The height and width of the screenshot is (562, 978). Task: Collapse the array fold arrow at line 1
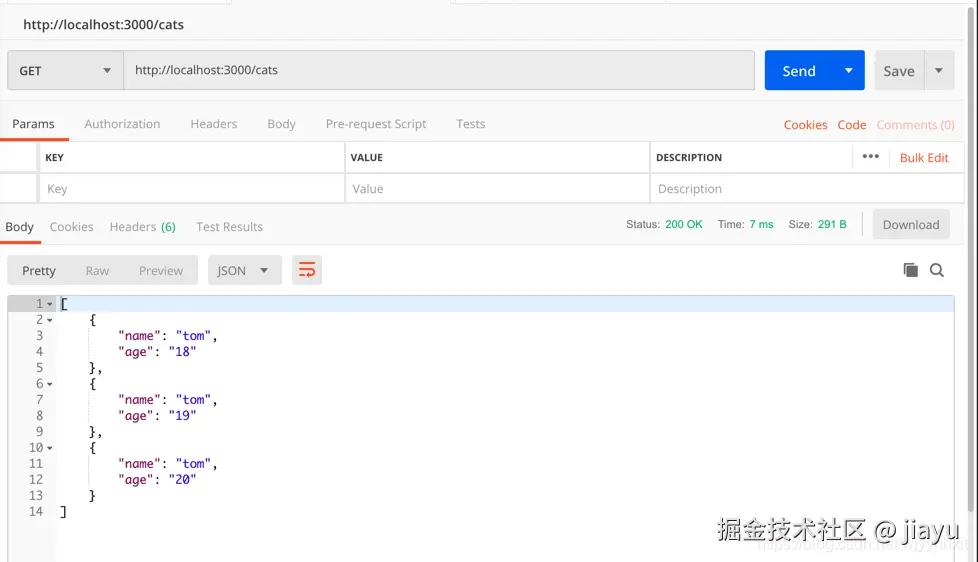[50, 304]
